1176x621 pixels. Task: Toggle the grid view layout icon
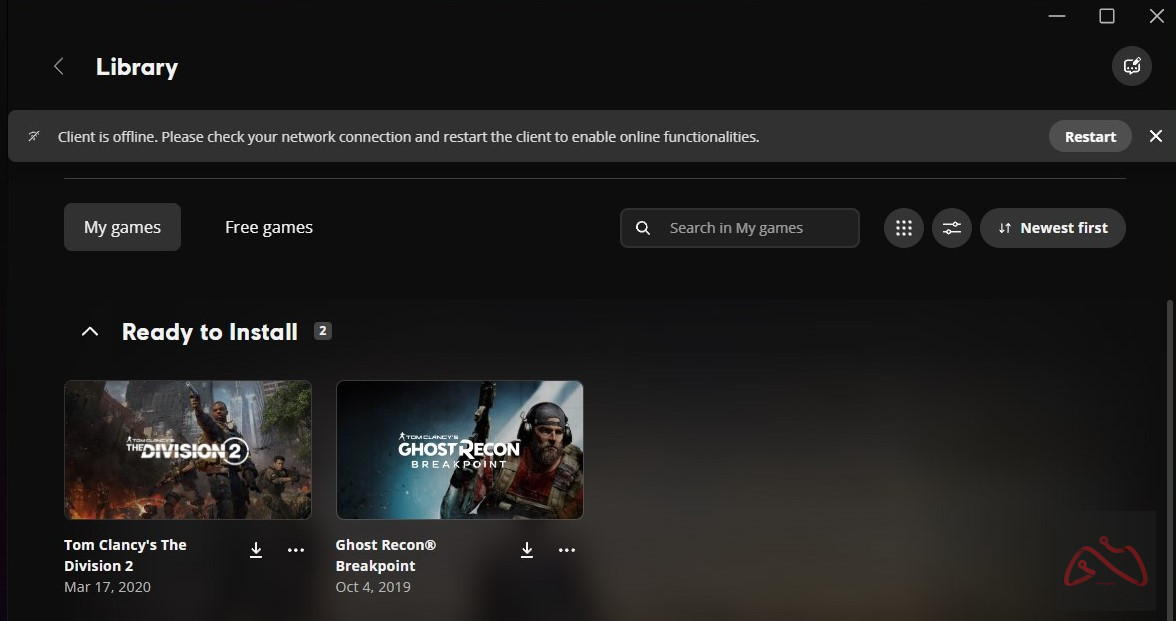tap(903, 228)
